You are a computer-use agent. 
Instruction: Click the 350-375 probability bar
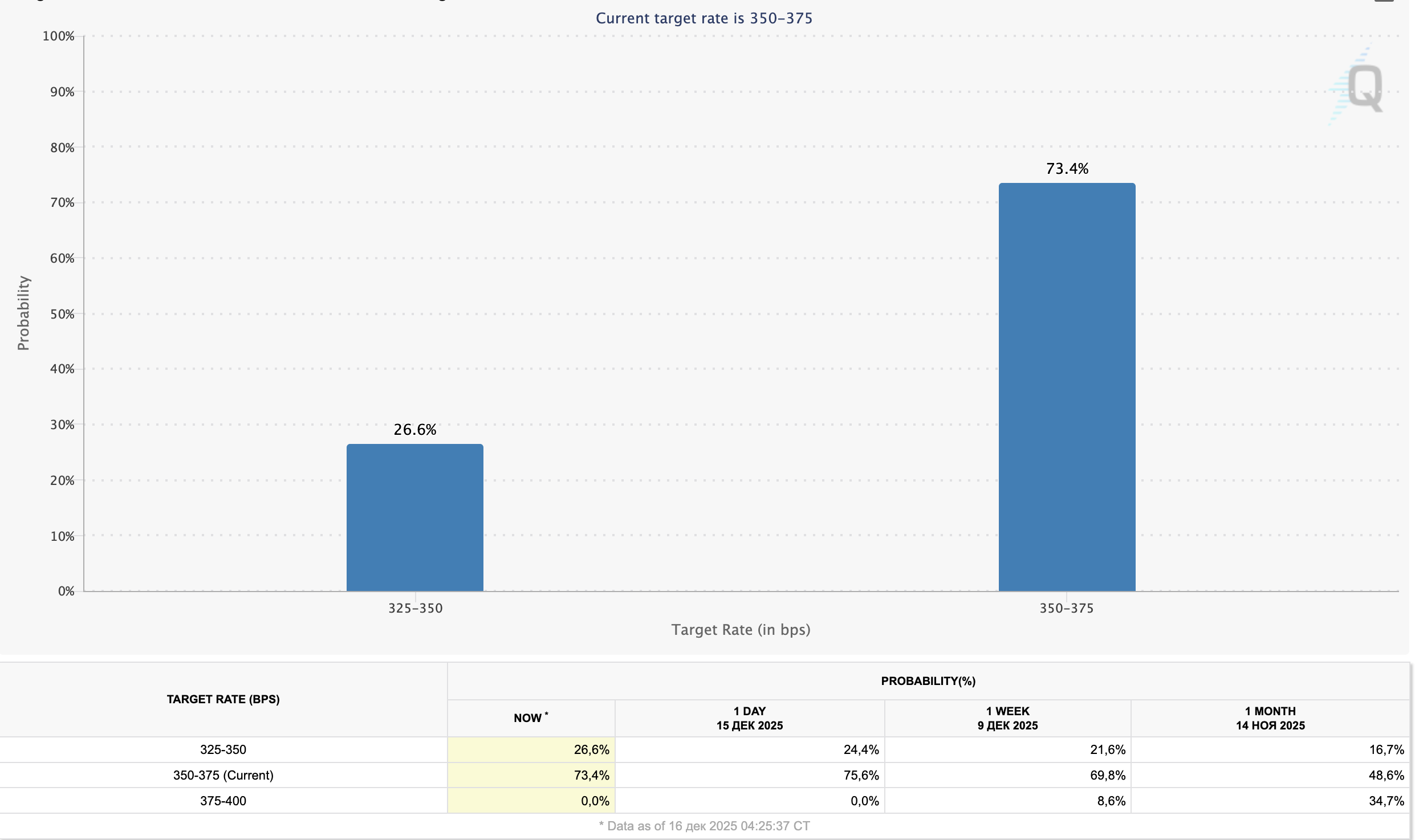1066,386
